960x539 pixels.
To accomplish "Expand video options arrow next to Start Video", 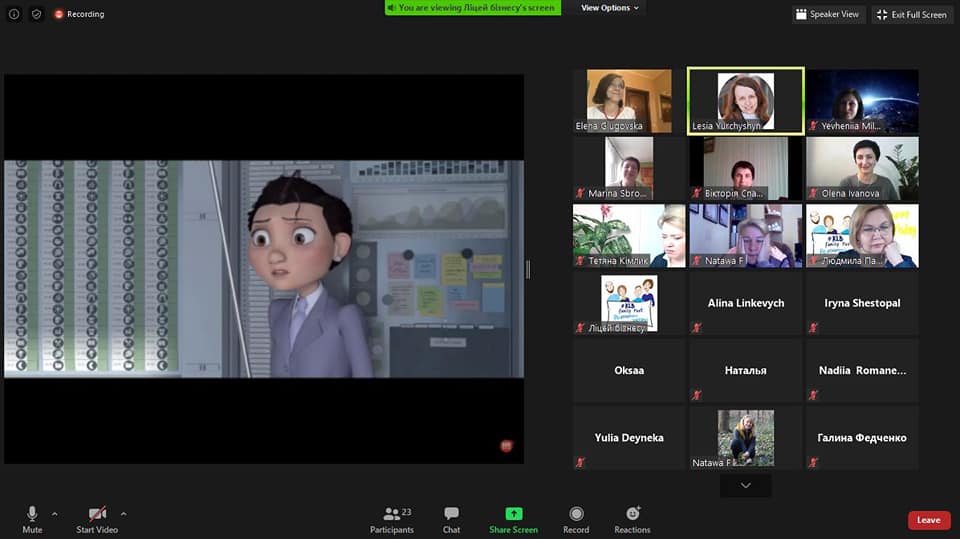I will (x=124, y=514).
